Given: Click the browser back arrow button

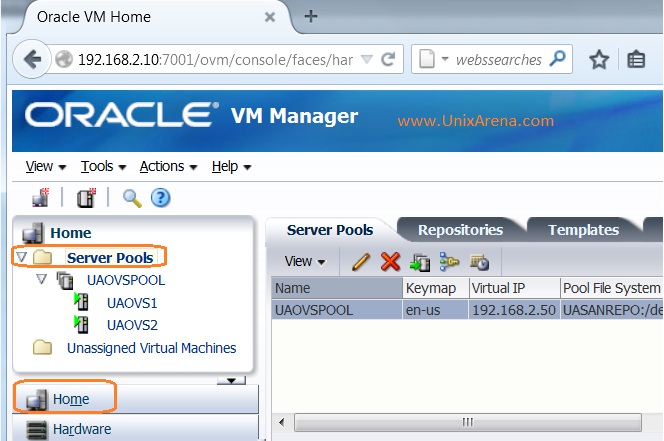Looking at the screenshot, I should point(32,59).
